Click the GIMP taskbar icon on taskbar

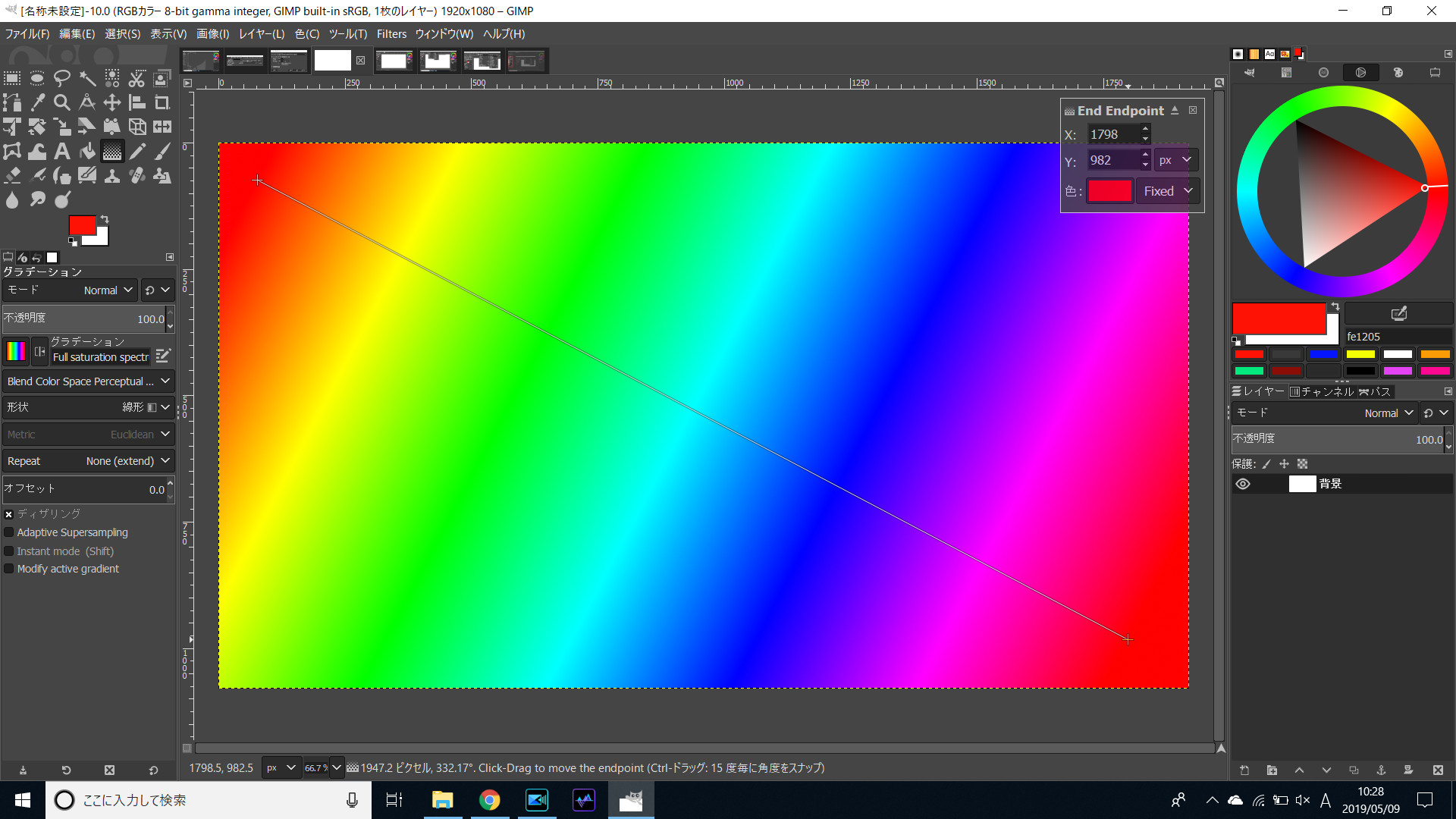click(630, 799)
